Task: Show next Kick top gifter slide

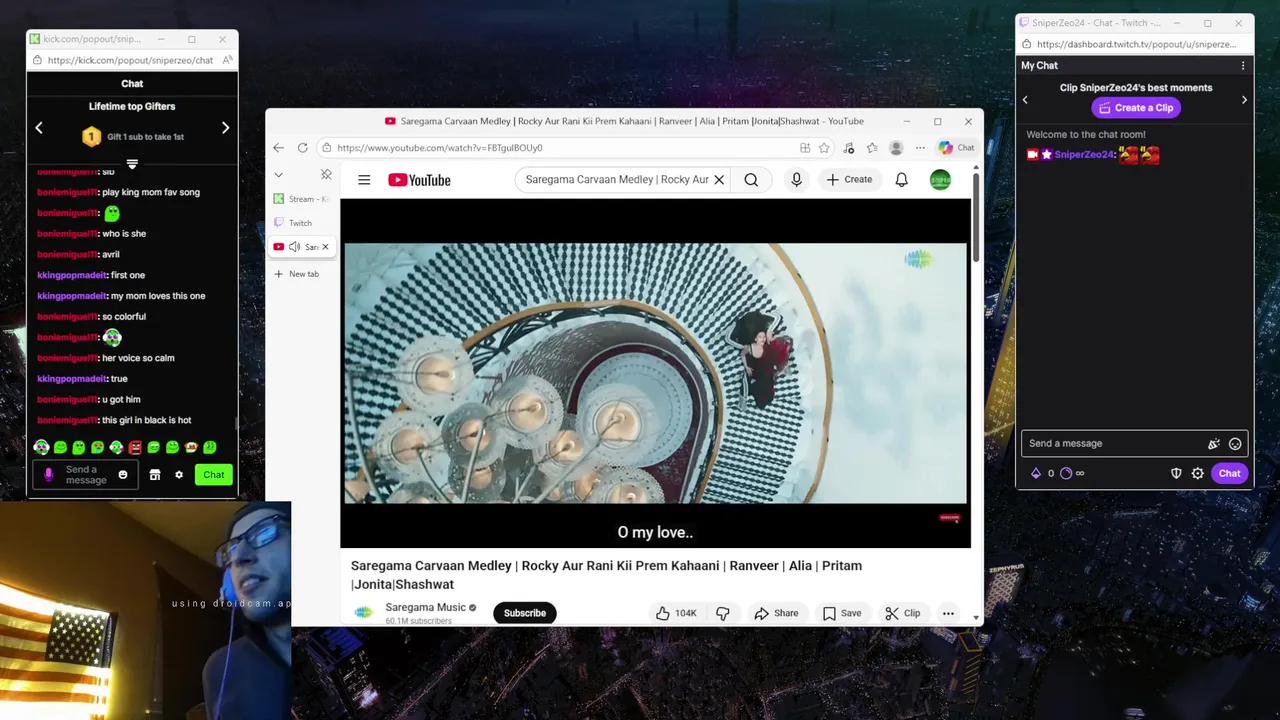Action: [x=225, y=128]
